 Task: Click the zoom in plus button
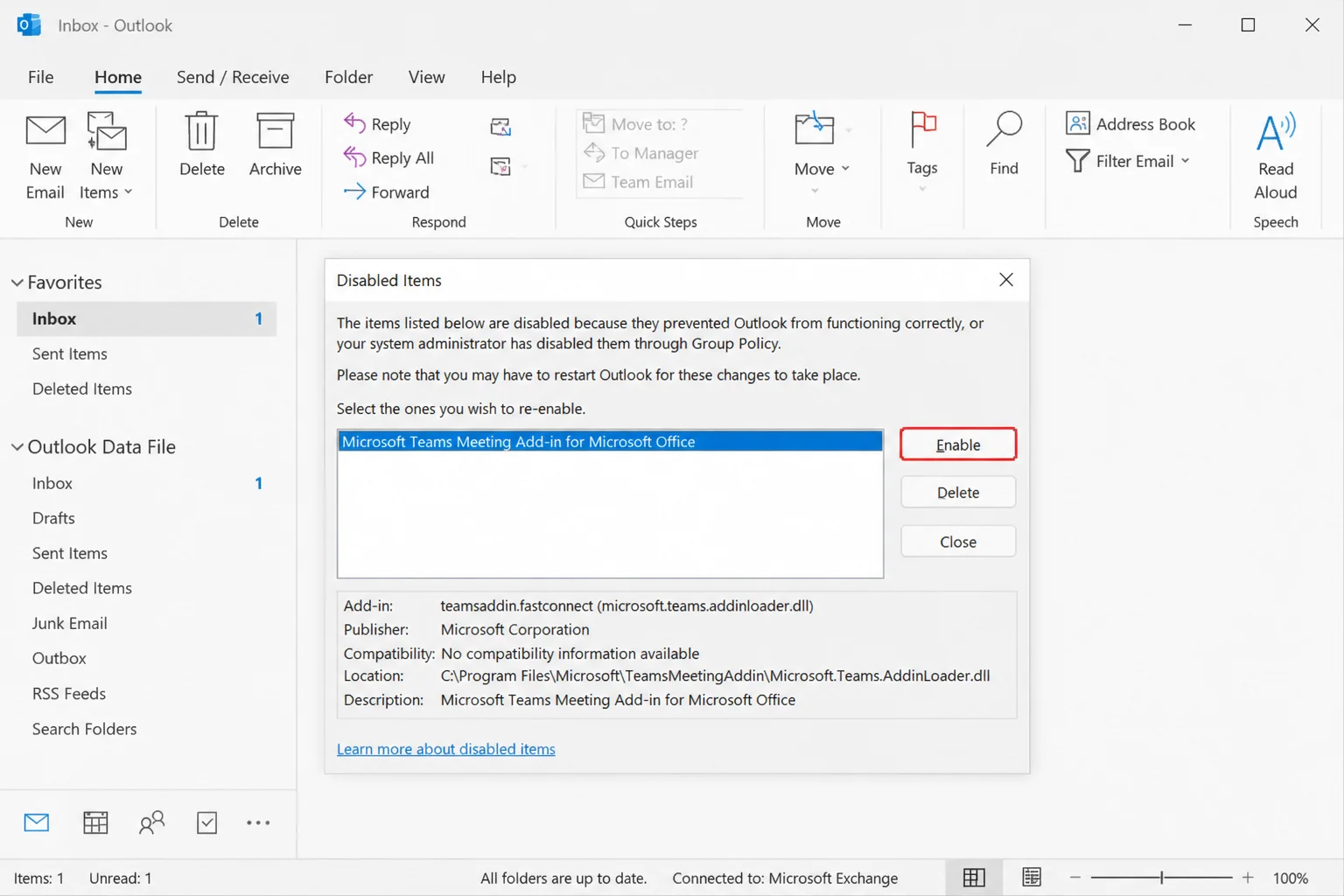(x=1248, y=878)
